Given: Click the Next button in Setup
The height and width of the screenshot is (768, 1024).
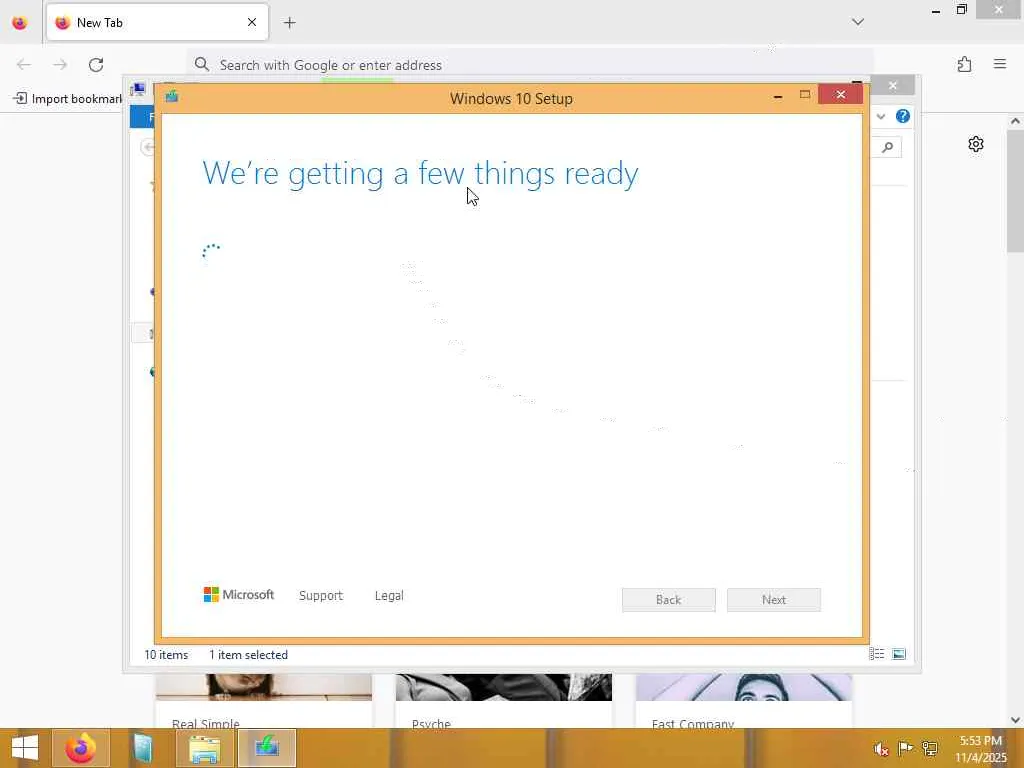Looking at the screenshot, I should (774, 600).
